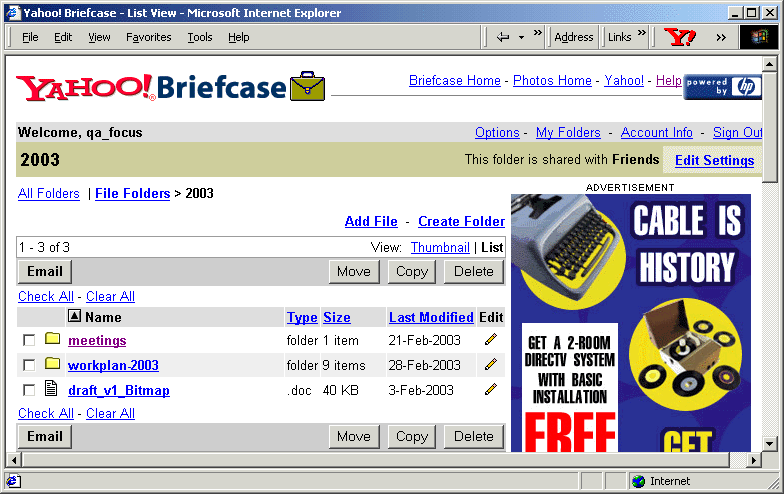Click the Windows flag throbber icon
The height and width of the screenshot is (494, 784).
[x=758, y=37]
